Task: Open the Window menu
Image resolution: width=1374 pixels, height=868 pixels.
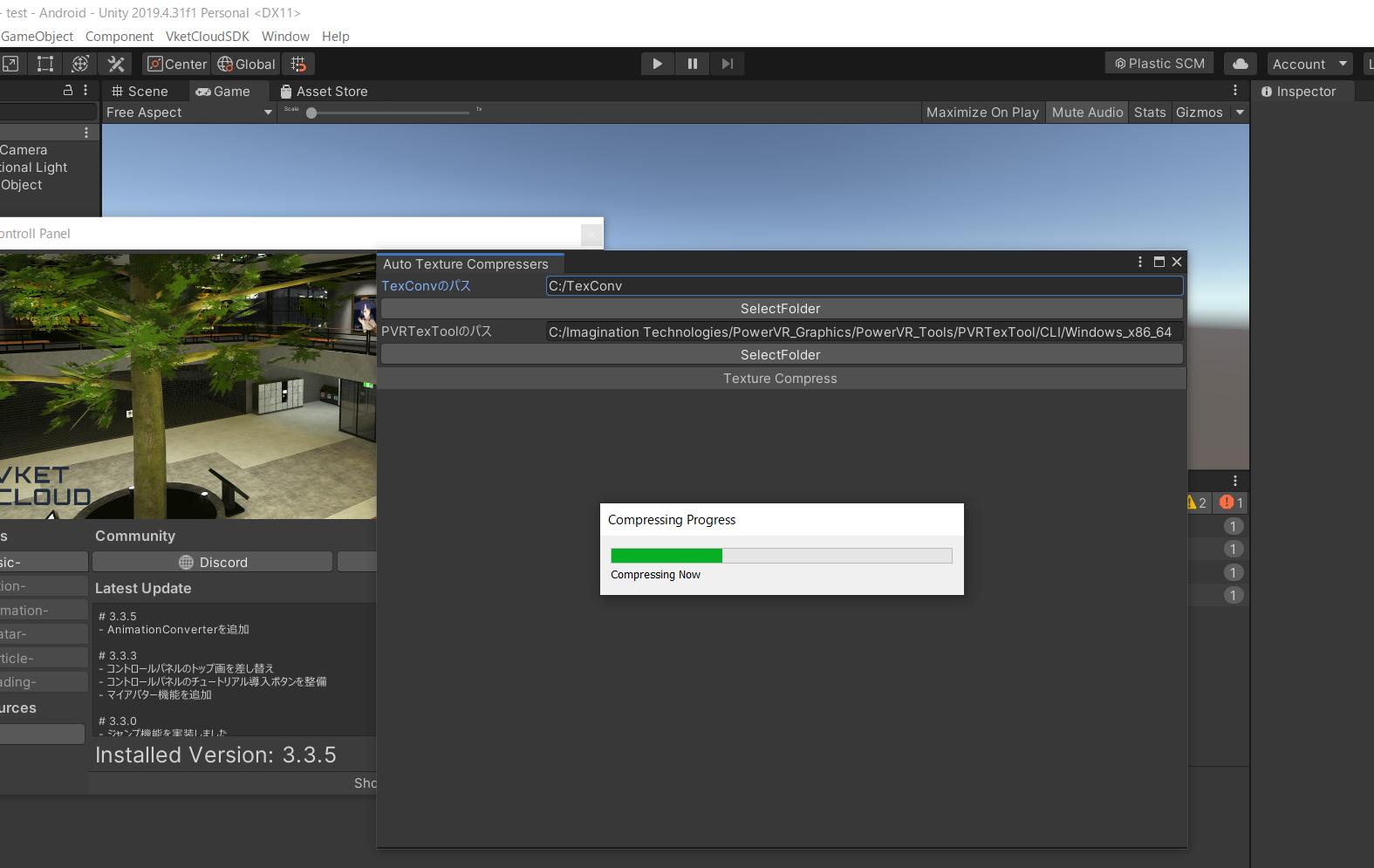Action: pyautogui.click(x=285, y=37)
